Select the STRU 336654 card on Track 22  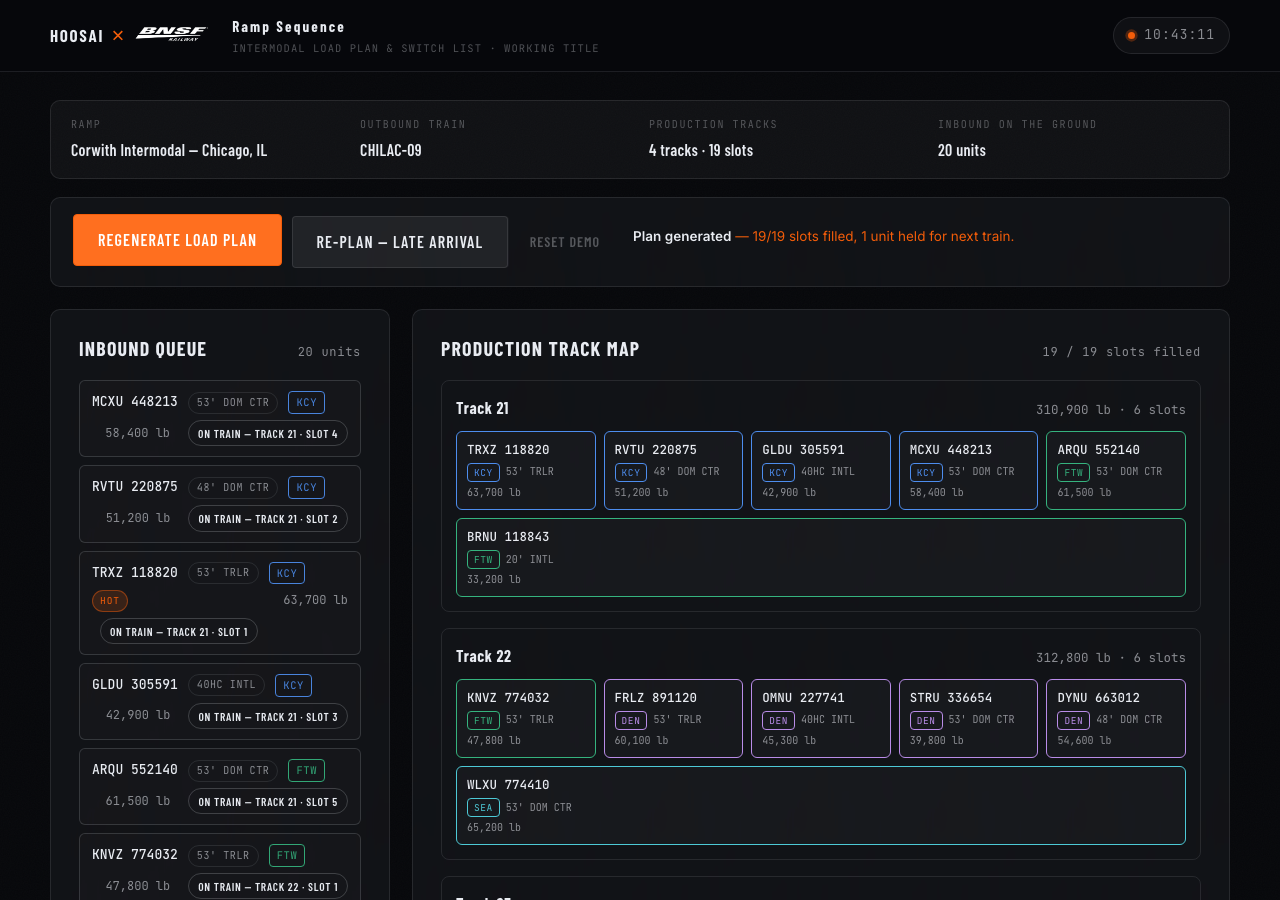click(968, 718)
